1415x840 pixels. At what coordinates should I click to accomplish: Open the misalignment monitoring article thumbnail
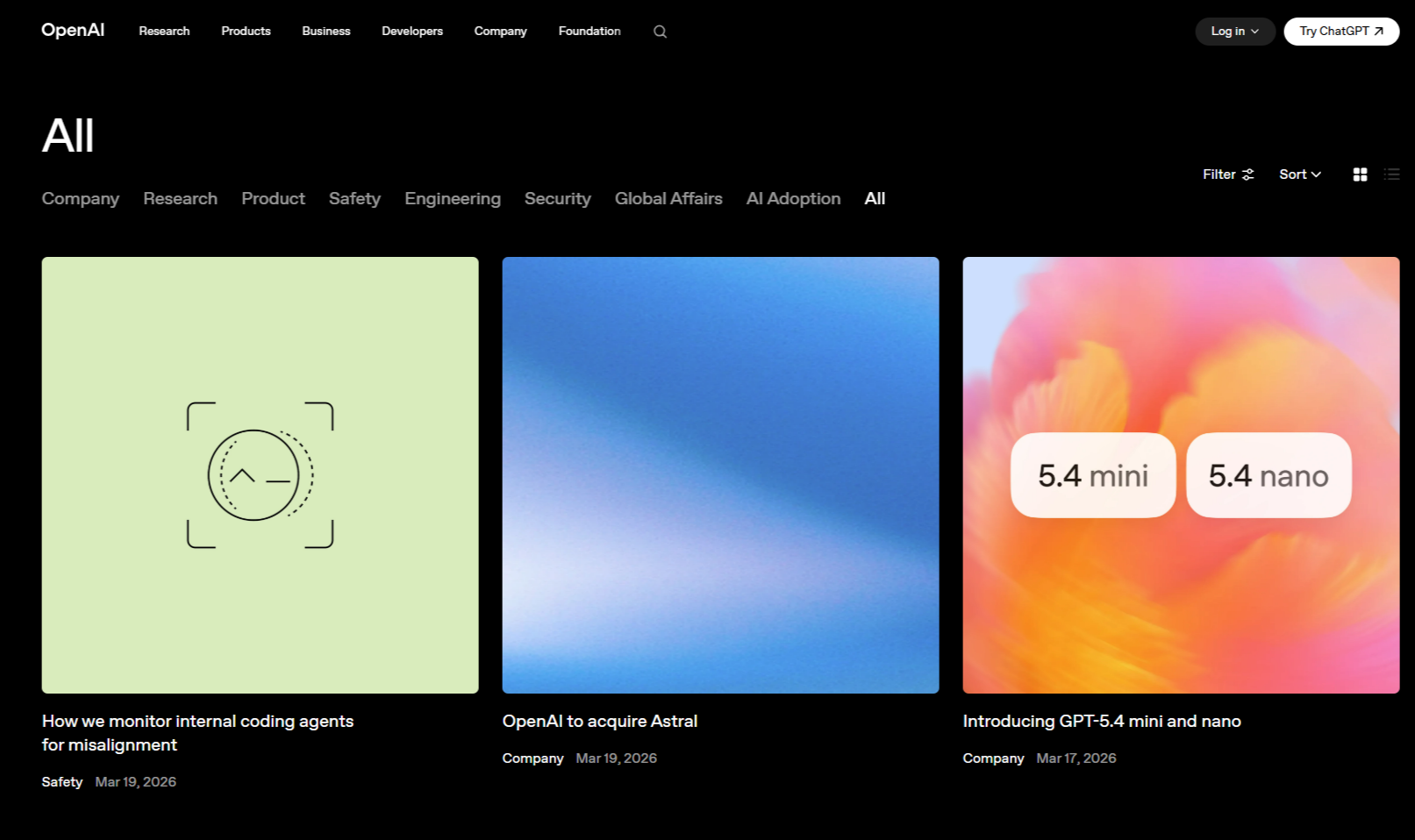(x=260, y=474)
